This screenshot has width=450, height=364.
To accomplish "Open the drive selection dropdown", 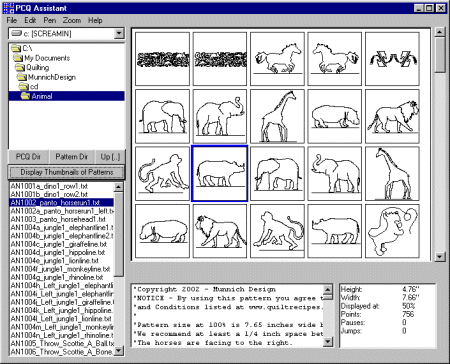I will tap(119, 33).
